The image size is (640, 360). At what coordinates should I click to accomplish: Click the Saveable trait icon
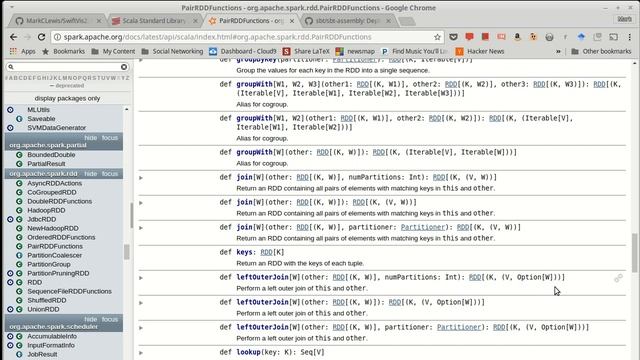point(19,118)
